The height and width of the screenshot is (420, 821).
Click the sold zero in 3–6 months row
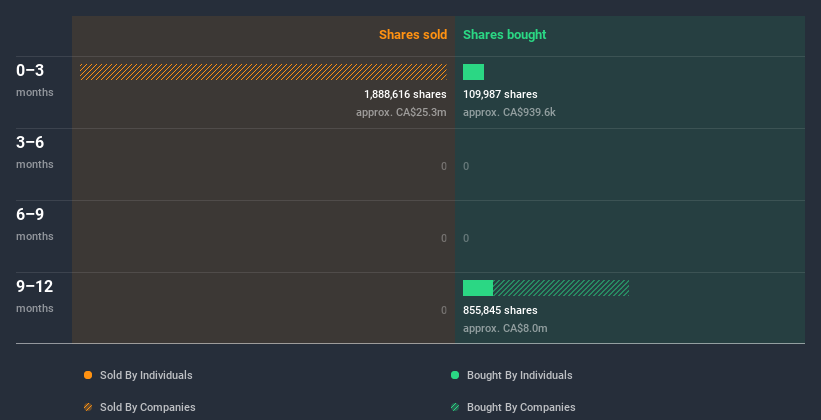(x=444, y=167)
